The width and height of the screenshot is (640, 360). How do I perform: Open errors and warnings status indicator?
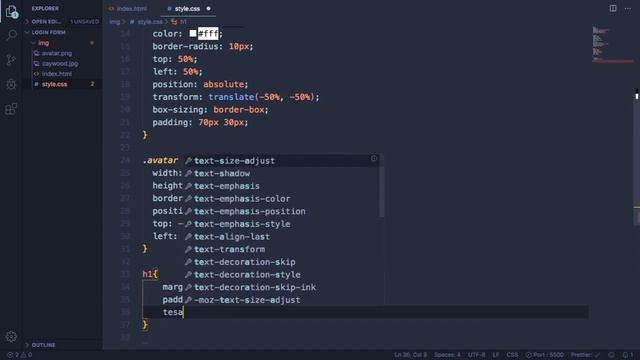pyautogui.click(x=20, y=355)
